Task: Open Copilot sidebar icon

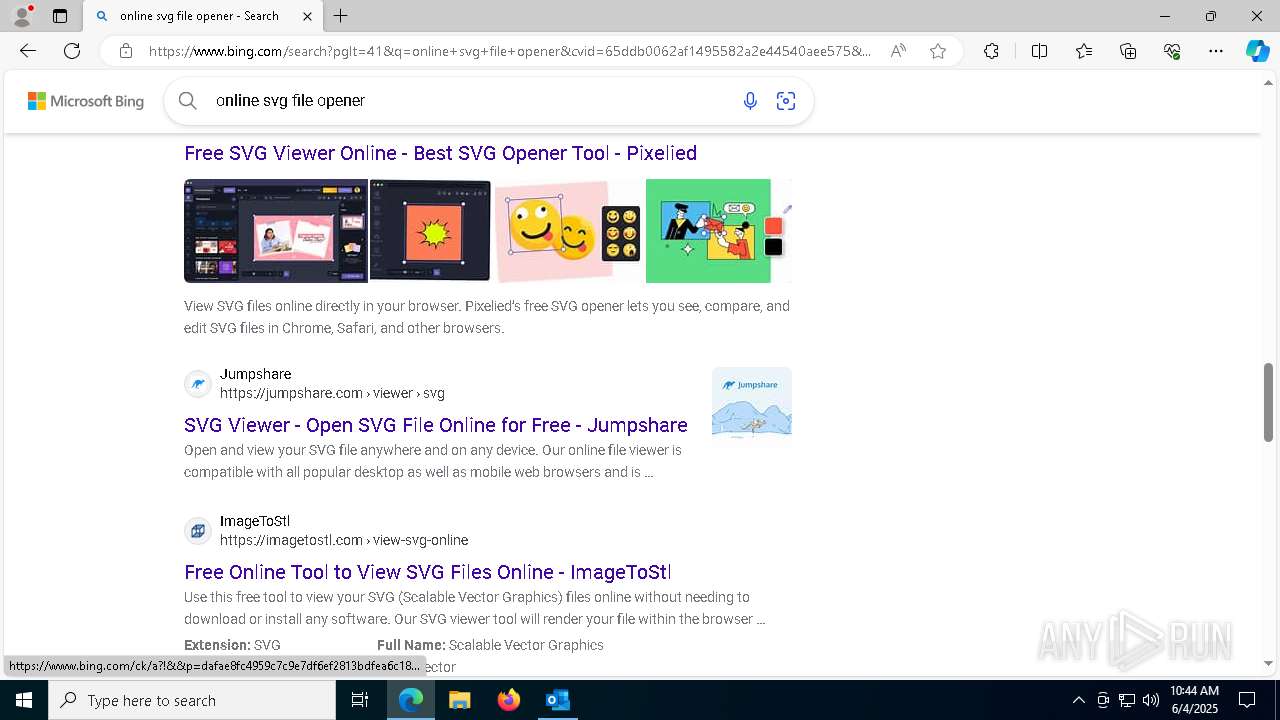Action: (1257, 51)
